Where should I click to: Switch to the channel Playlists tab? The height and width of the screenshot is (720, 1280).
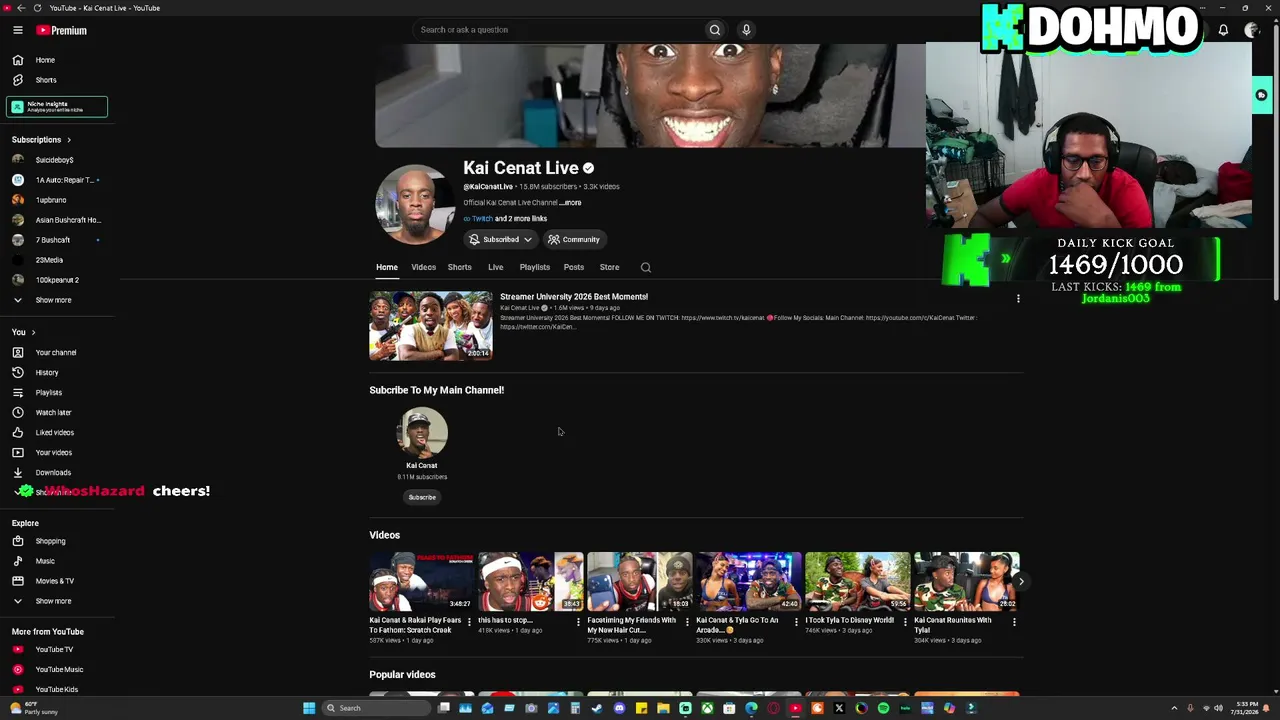(535, 268)
